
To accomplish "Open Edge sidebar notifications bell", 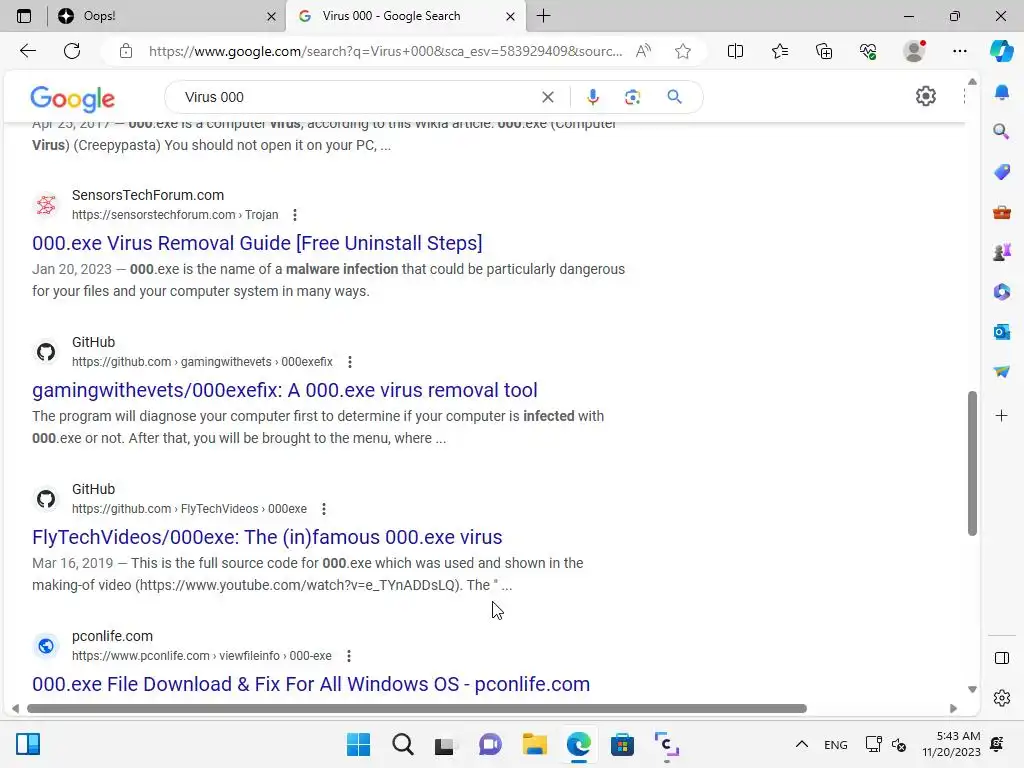I will (1002, 92).
